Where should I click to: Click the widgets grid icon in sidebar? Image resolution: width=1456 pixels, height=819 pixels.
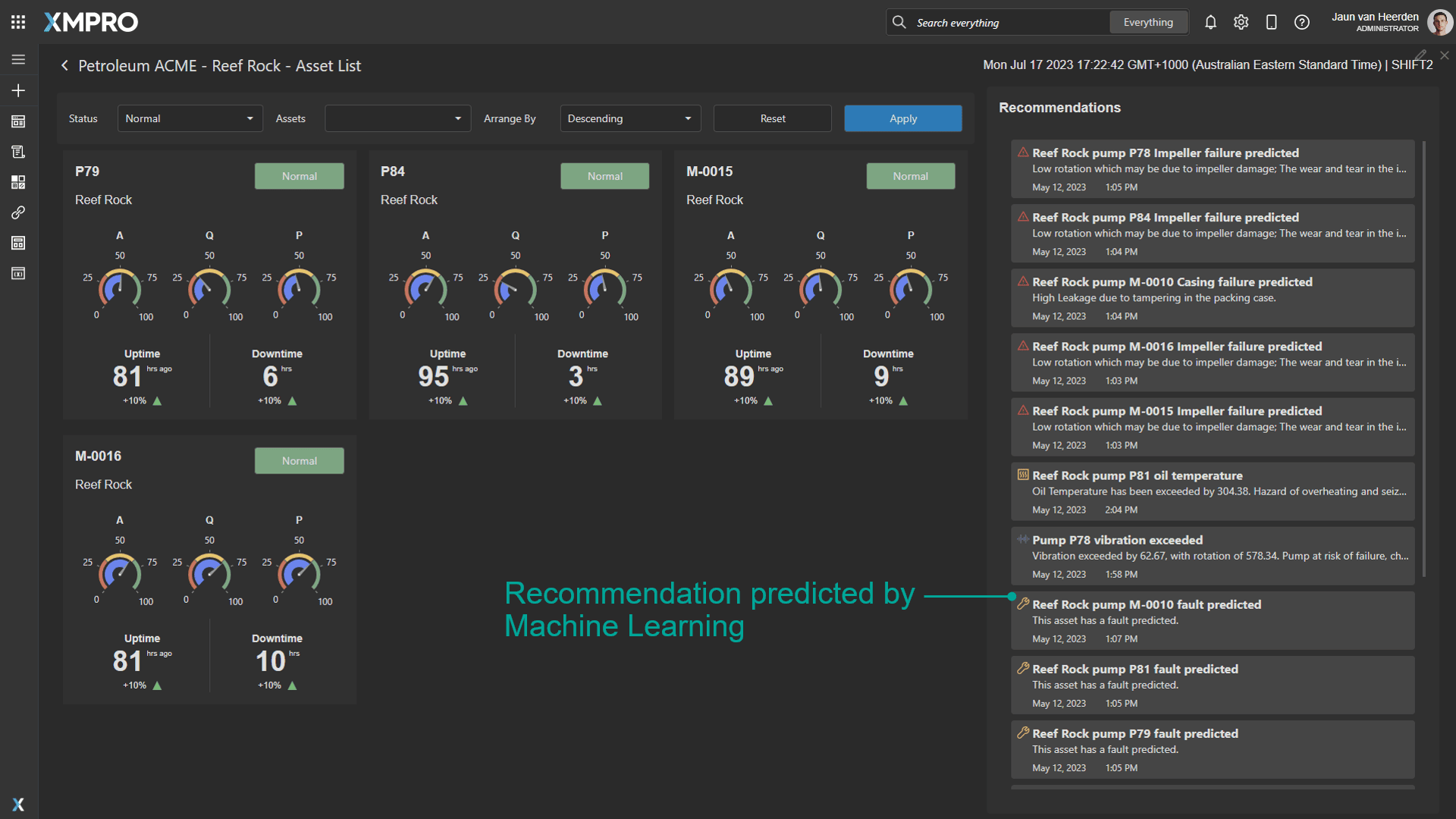pyautogui.click(x=18, y=182)
